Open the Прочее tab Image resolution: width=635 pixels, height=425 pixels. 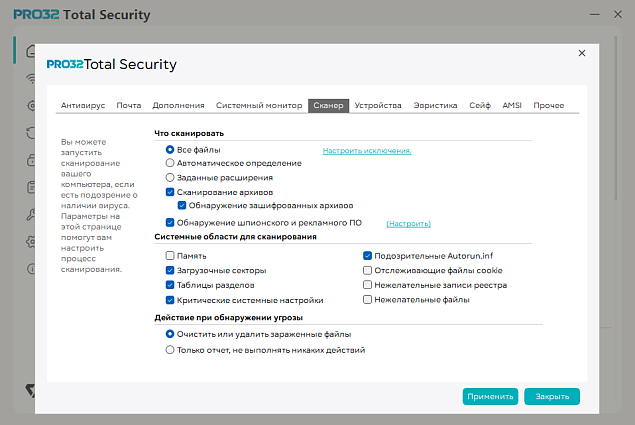click(x=548, y=105)
